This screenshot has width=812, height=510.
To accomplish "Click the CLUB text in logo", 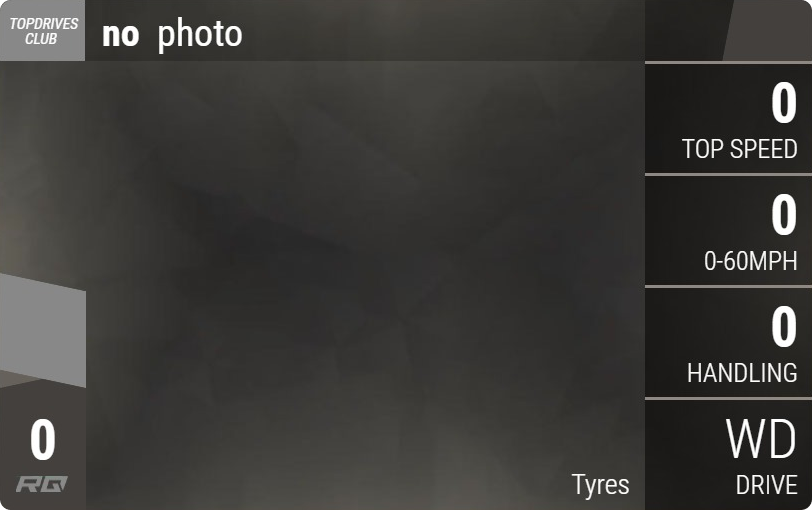I will 41,39.
